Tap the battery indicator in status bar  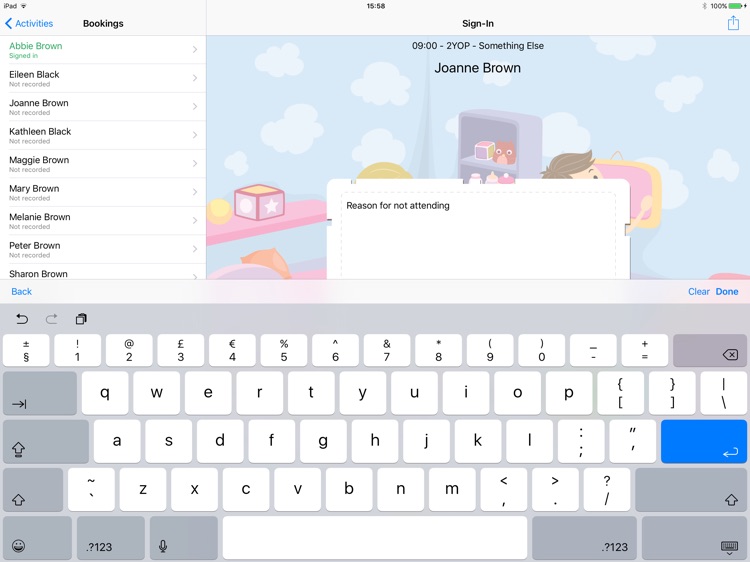pos(737,6)
